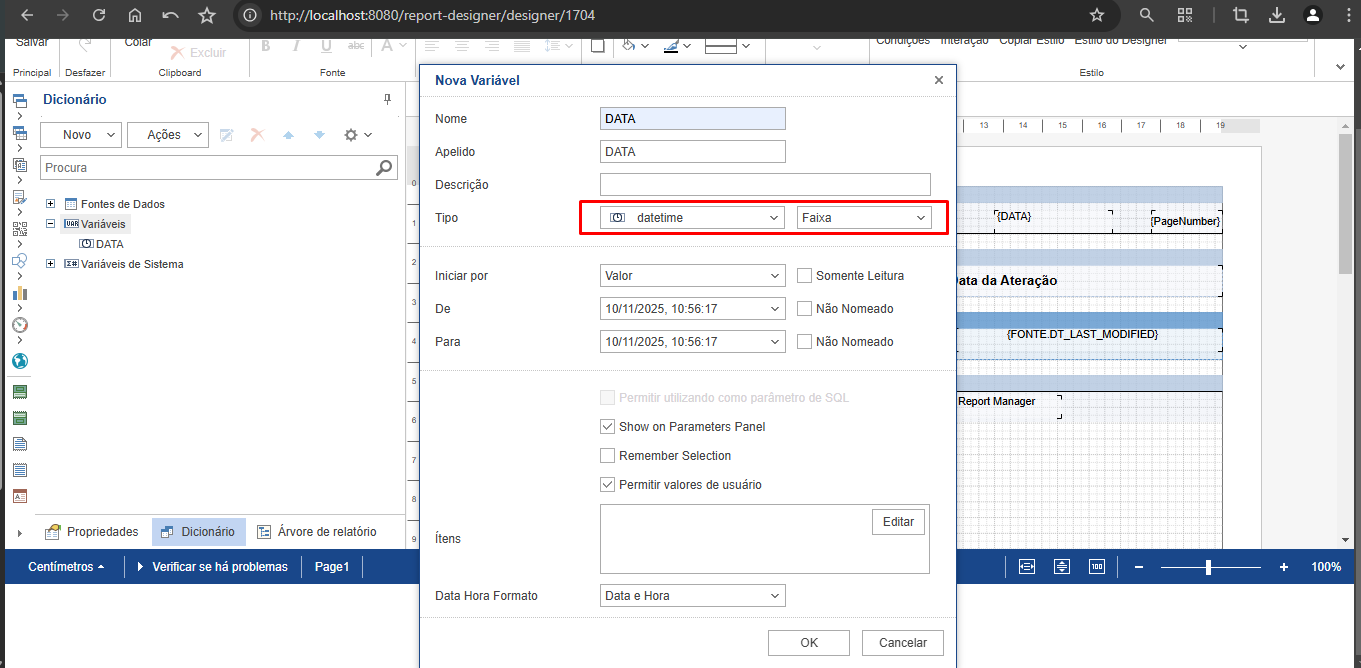Open the dictionary gear settings icon

[351, 135]
